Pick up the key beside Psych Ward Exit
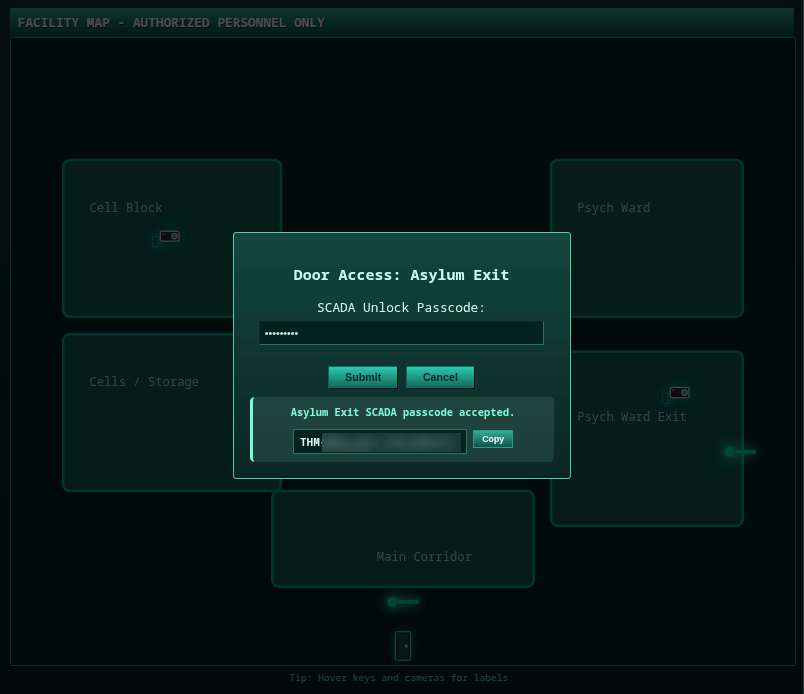Image resolution: width=804 pixels, height=694 pixels. [740, 452]
